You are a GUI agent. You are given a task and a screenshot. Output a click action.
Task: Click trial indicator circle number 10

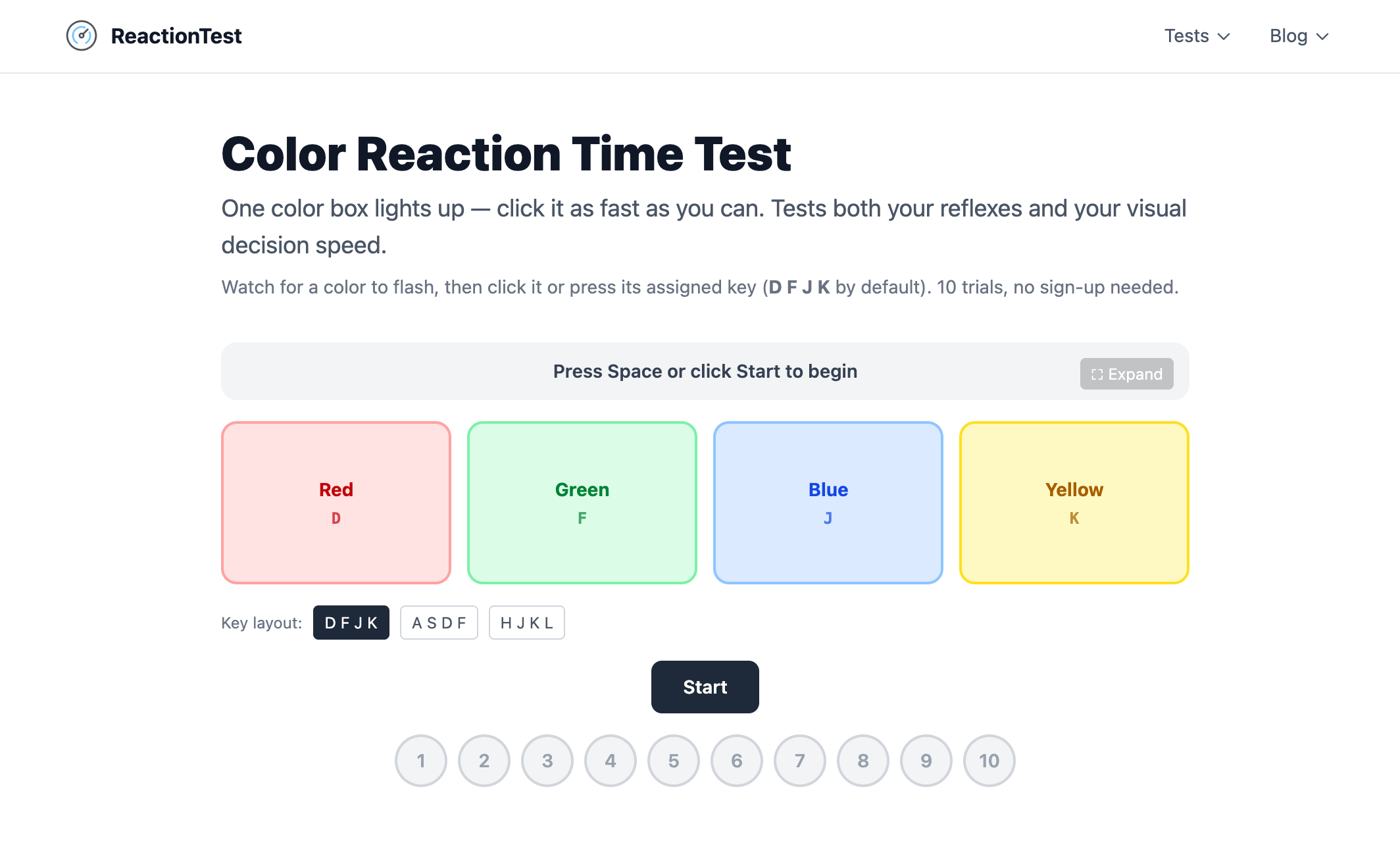click(989, 761)
